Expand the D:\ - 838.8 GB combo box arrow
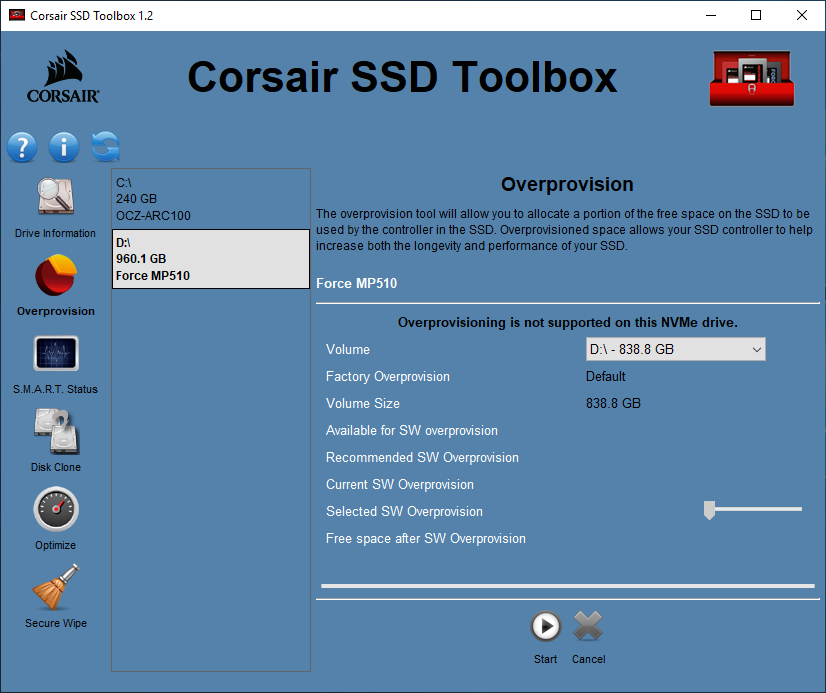This screenshot has width=826, height=693. click(x=756, y=349)
